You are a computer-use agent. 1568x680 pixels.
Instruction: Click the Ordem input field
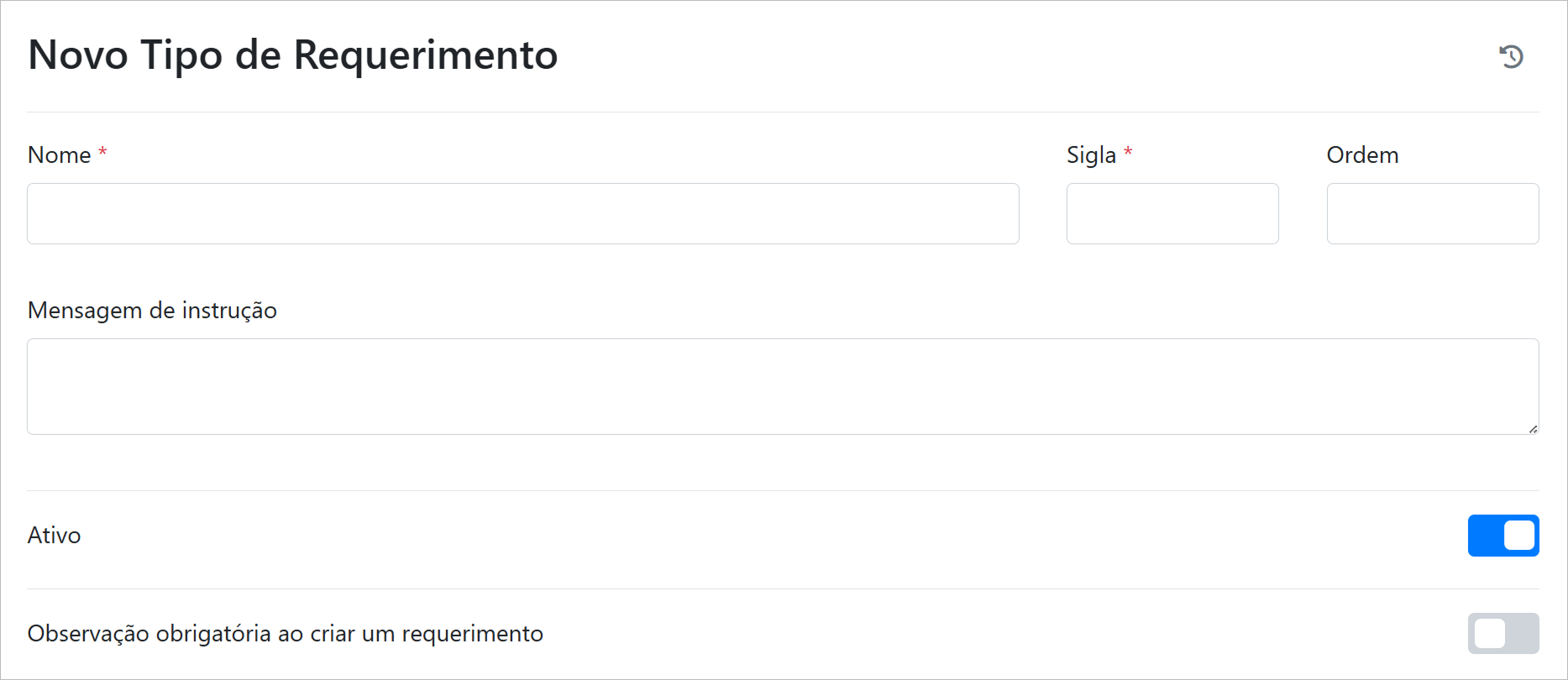coord(1432,214)
